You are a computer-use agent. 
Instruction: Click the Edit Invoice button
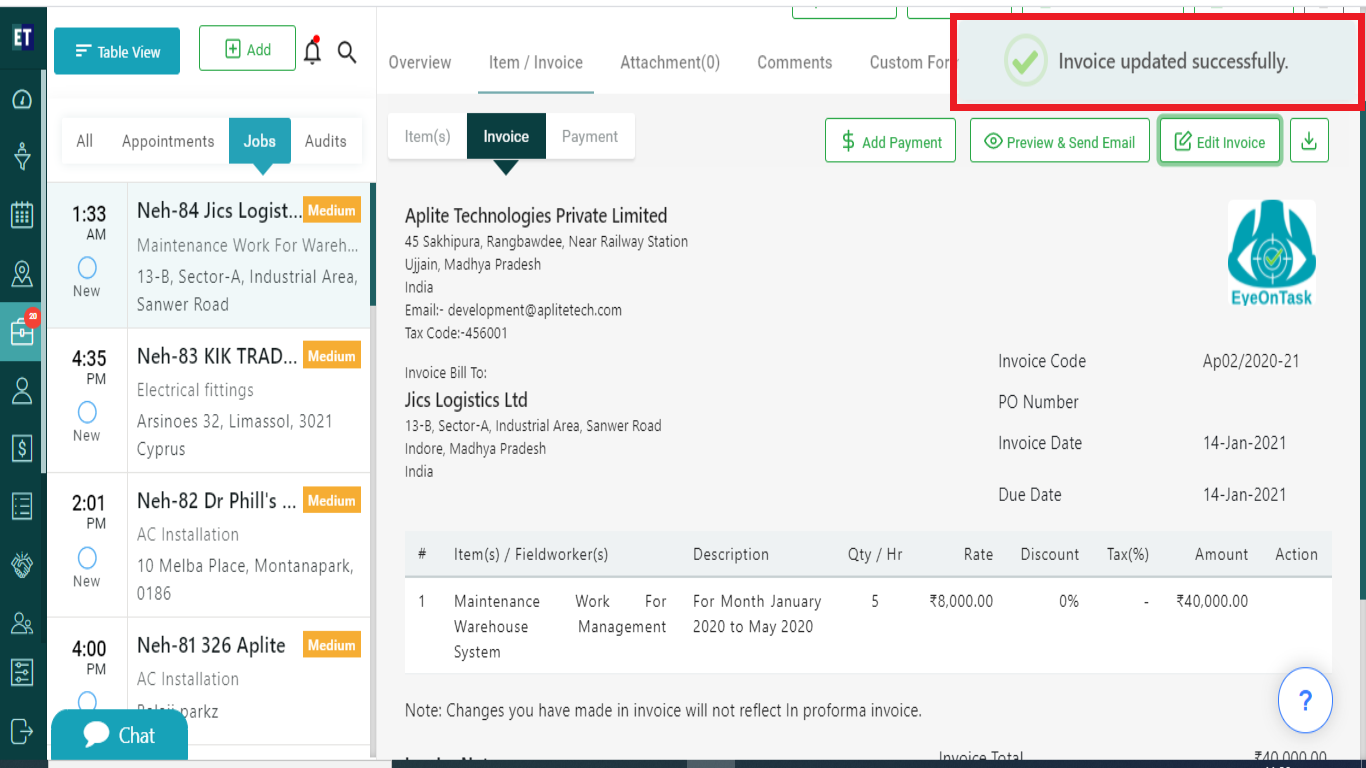tap(1220, 141)
